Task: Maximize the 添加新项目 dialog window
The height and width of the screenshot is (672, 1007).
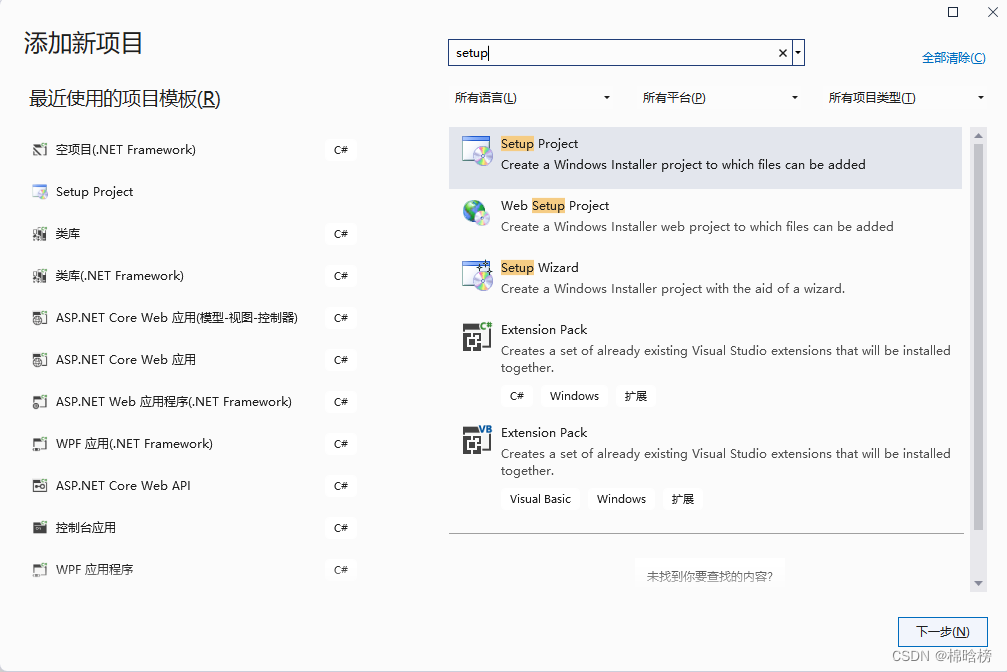Action: click(953, 12)
